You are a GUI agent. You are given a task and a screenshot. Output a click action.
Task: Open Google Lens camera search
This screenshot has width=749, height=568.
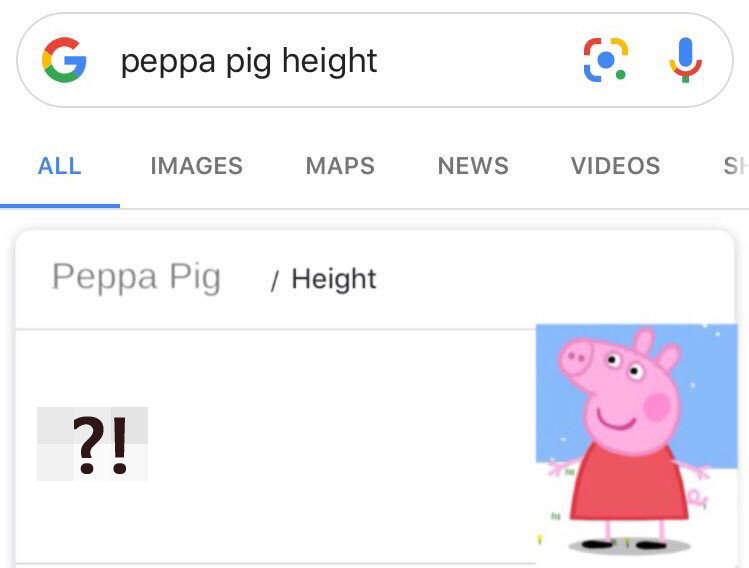click(x=605, y=60)
